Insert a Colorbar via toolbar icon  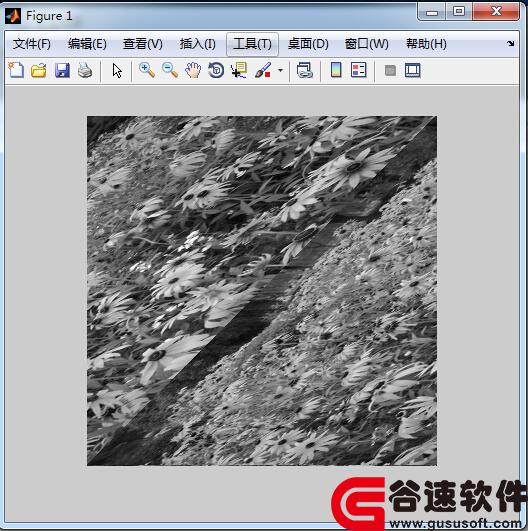click(336, 70)
